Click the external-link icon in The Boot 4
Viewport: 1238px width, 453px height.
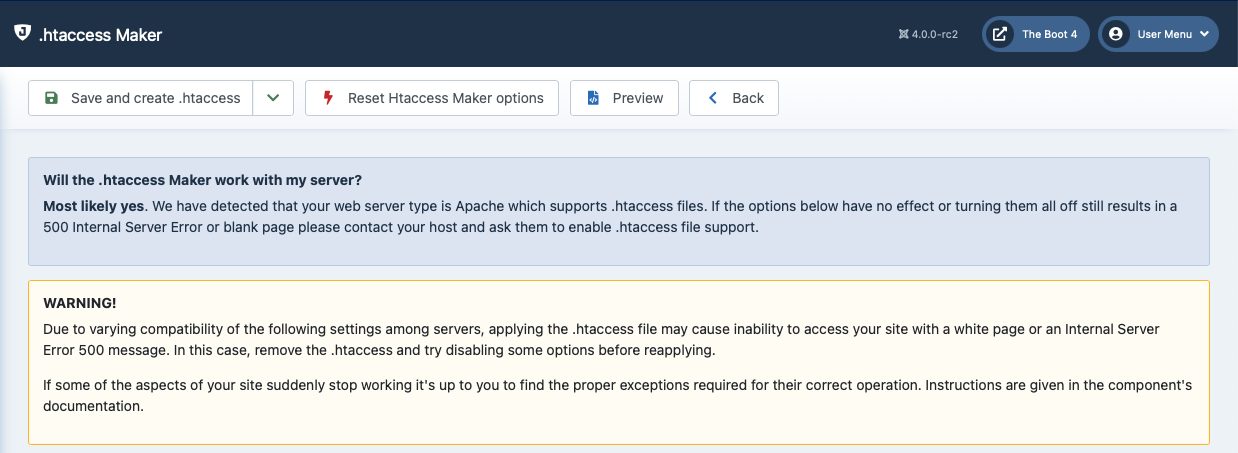point(999,34)
